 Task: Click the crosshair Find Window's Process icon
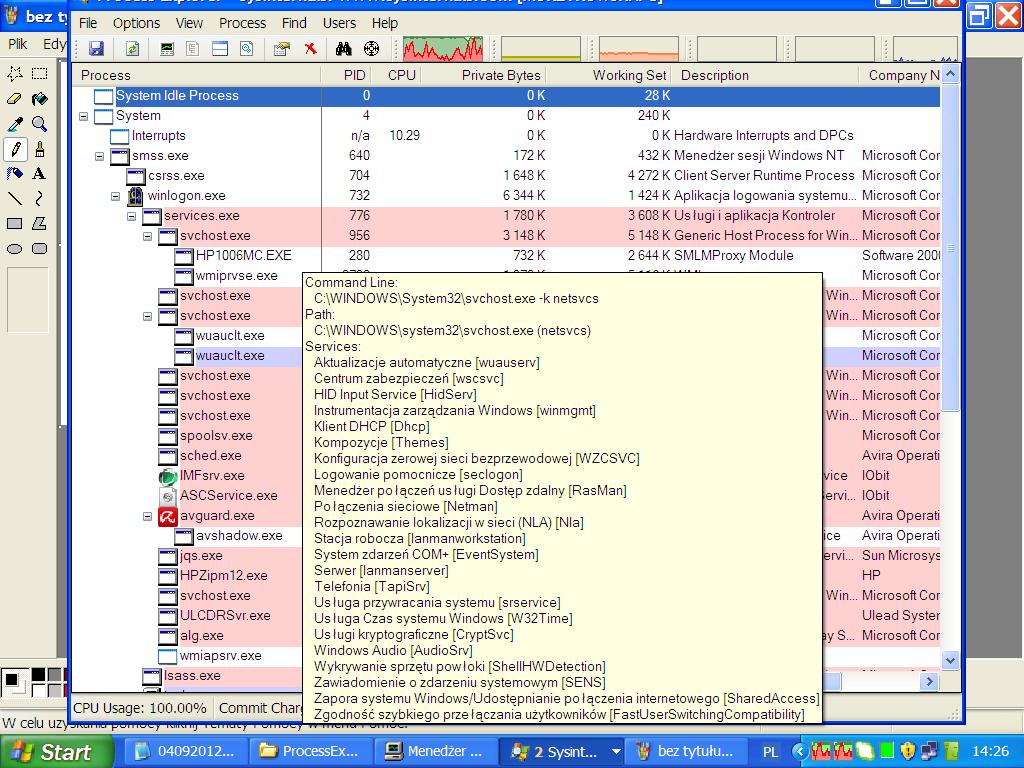pos(371,48)
